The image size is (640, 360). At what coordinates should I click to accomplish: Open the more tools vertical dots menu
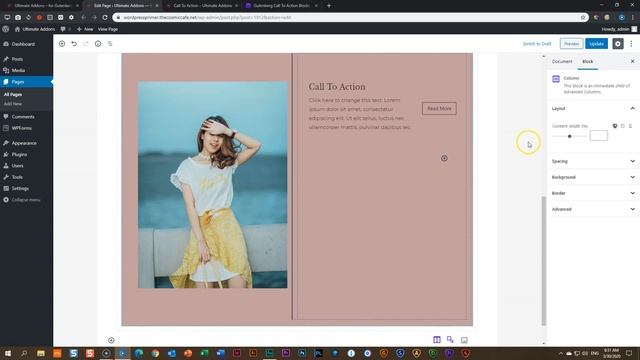(631, 44)
